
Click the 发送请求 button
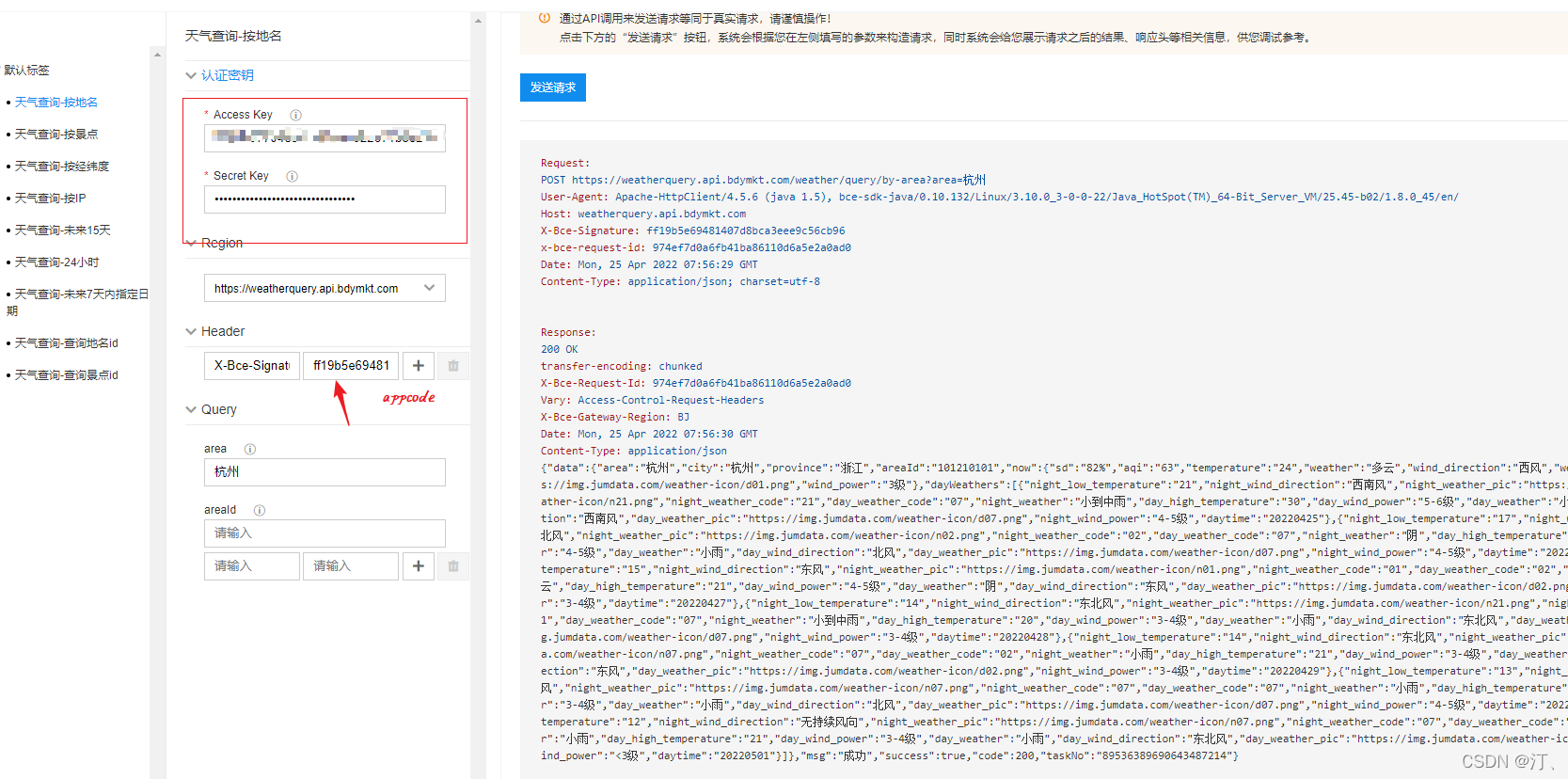553,87
